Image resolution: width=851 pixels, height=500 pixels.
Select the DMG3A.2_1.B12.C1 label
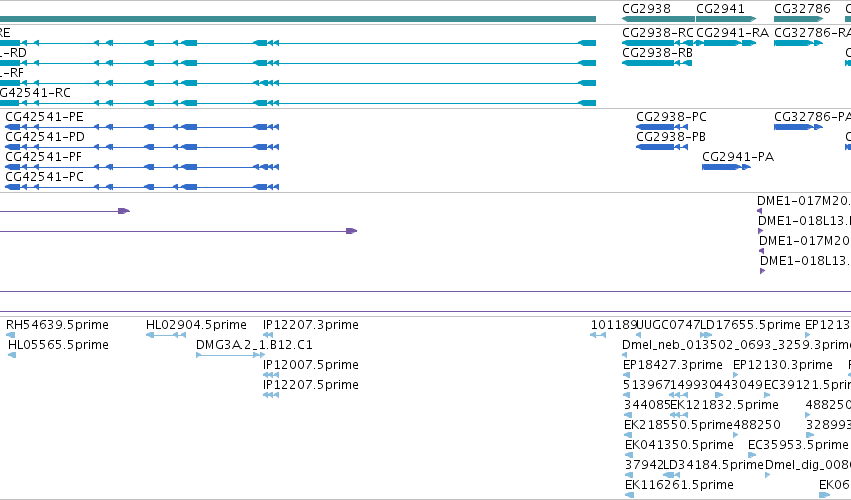(254, 345)
